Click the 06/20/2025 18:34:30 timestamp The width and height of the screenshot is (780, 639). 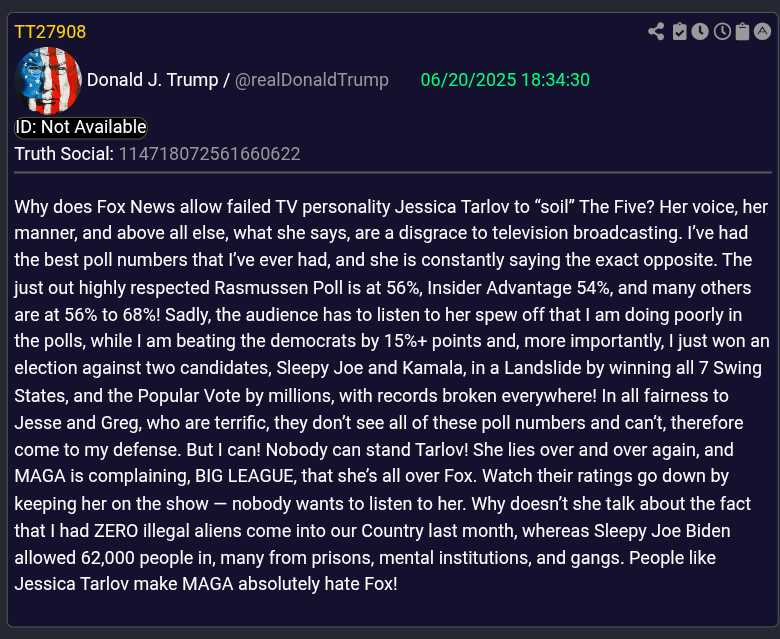(505, 80)
